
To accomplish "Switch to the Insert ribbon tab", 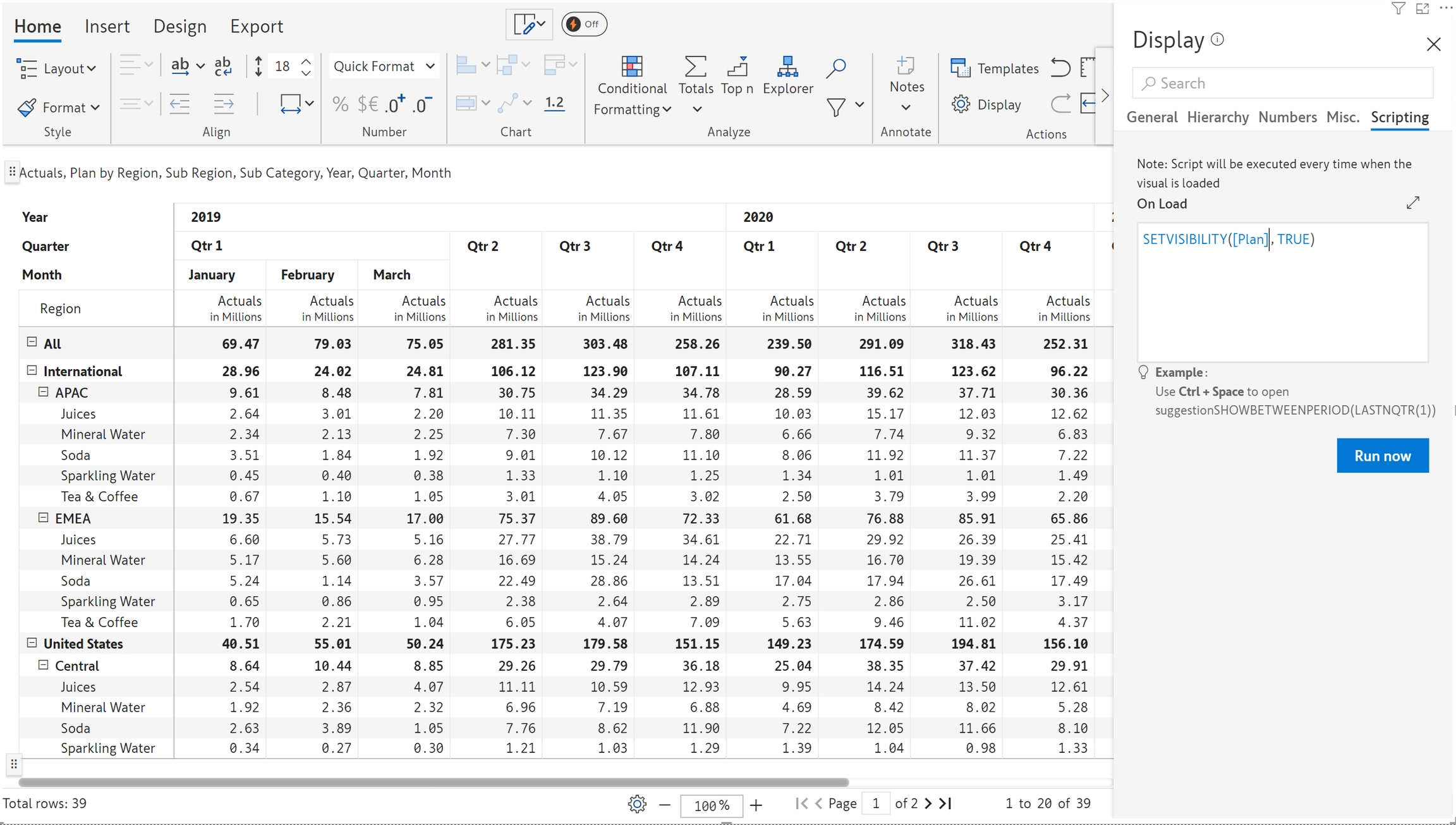I will pyautogui.click(x=107, y=27).
